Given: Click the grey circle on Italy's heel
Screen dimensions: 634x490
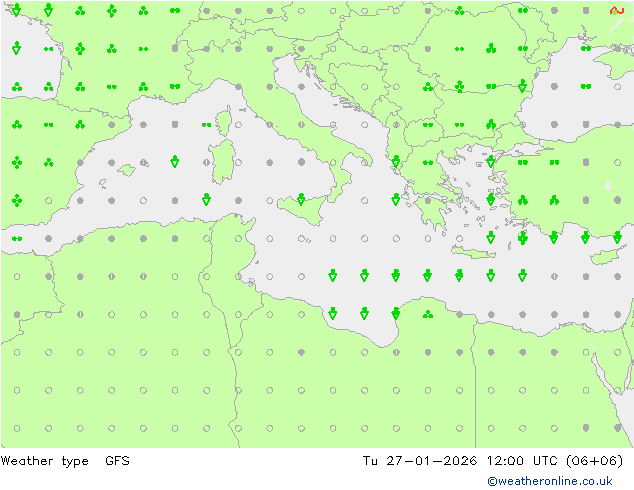Looking at the screenshot, I should coord(364,163).
